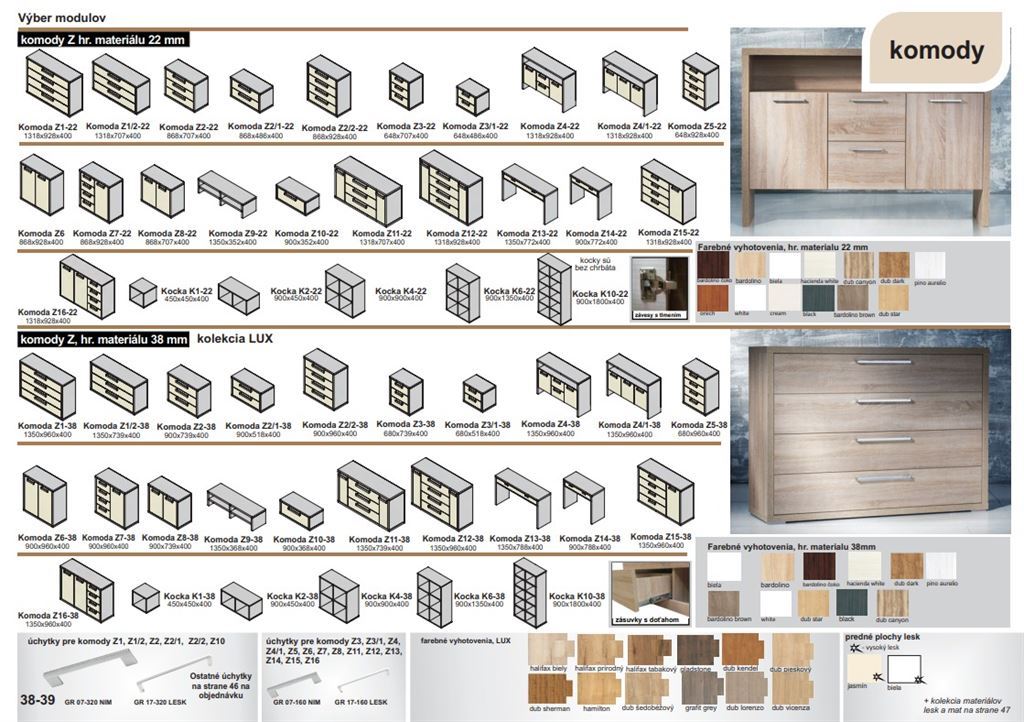Click the Komoda Z12-38 wide dresser

pos(441,494)
